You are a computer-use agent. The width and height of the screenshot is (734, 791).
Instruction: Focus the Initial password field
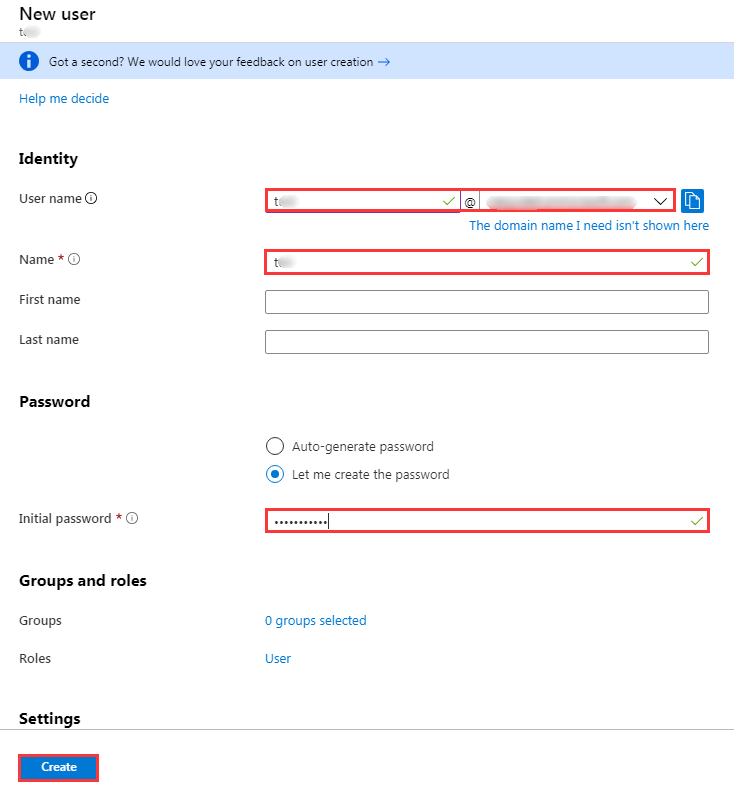pos(486,521)
